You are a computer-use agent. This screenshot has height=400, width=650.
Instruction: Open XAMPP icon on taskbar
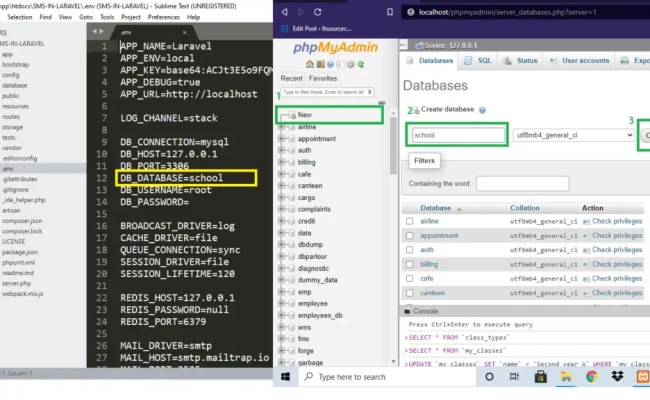(x=643, y=377)
